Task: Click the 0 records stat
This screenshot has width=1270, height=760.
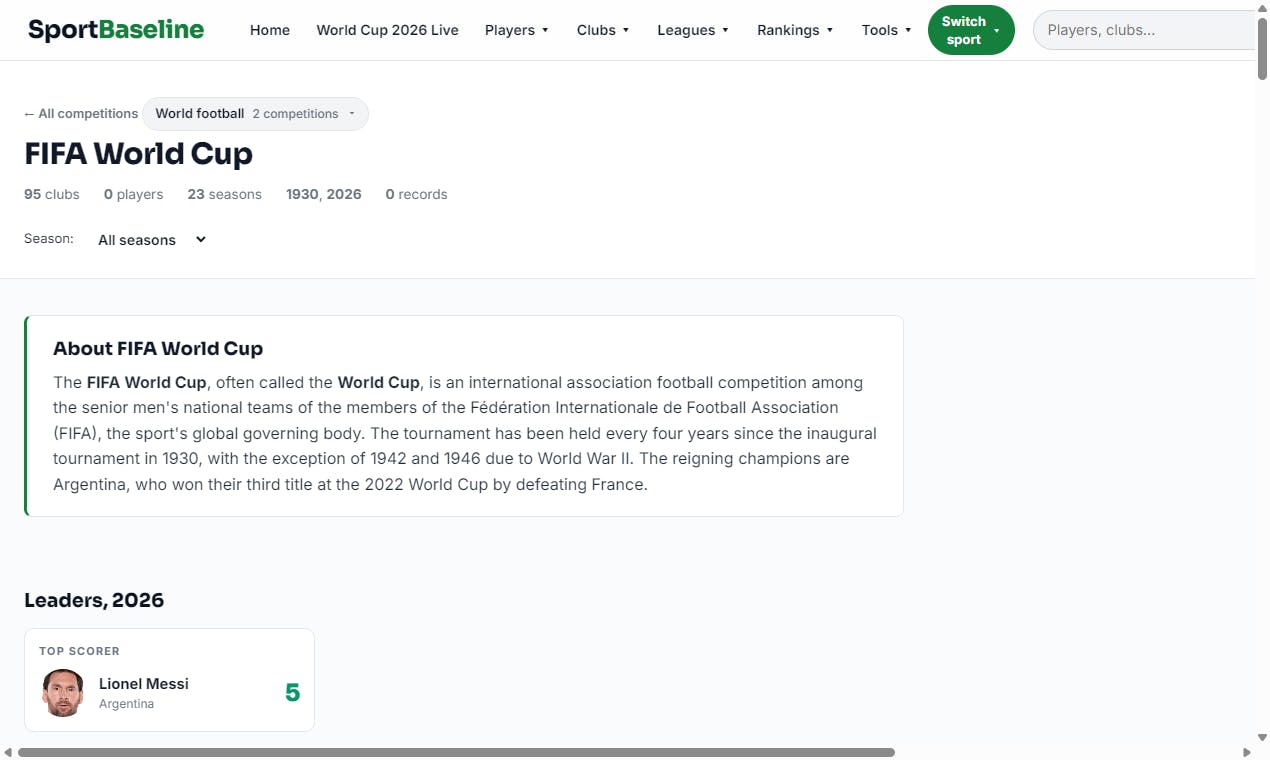Action: tap(416, 194)
